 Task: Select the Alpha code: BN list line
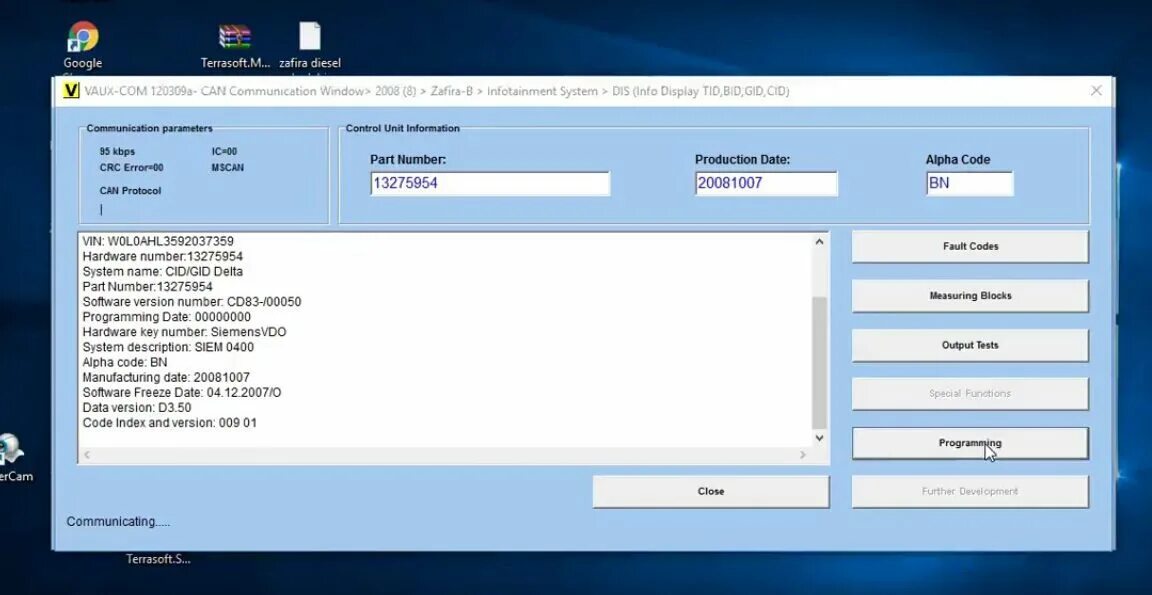(125, 363)
